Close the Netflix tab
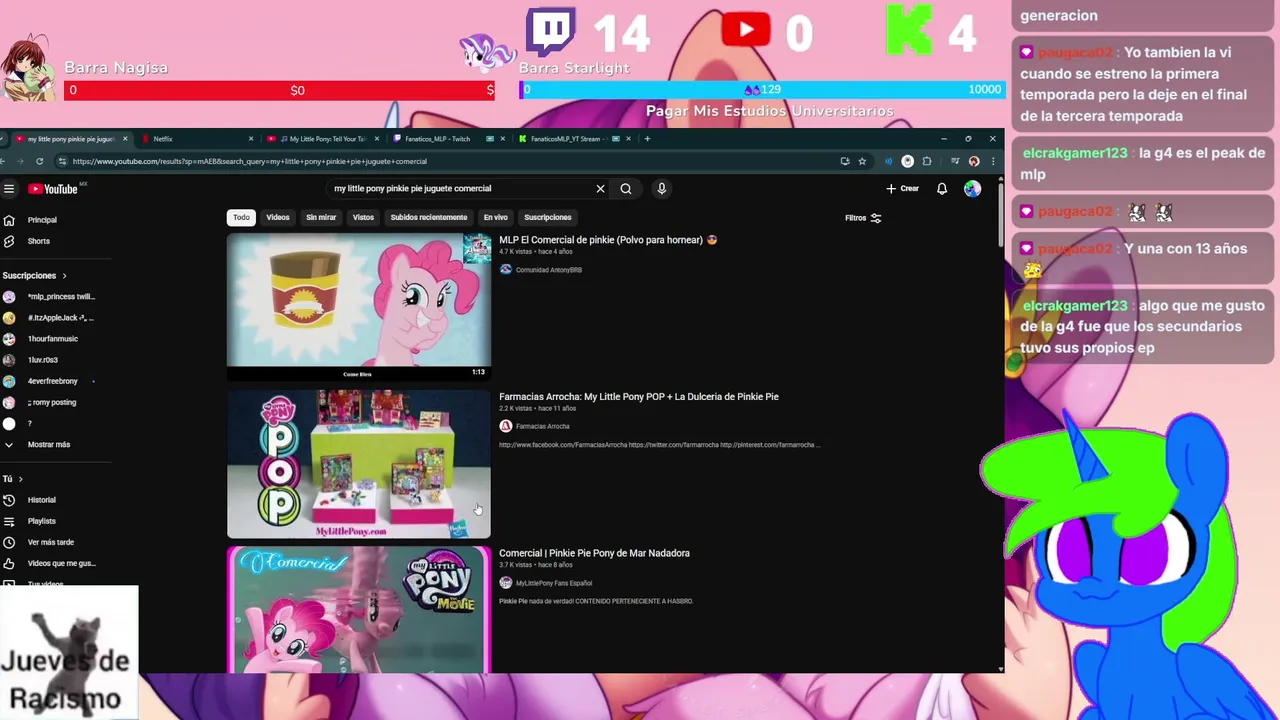Viewport: 1280px width, 720px height. coord(251,139)
